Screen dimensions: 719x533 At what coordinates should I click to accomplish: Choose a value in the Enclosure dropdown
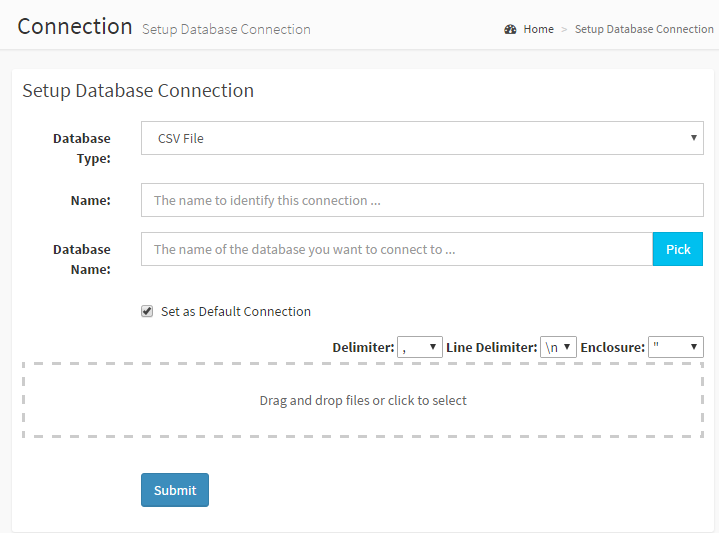click(675, 347)
